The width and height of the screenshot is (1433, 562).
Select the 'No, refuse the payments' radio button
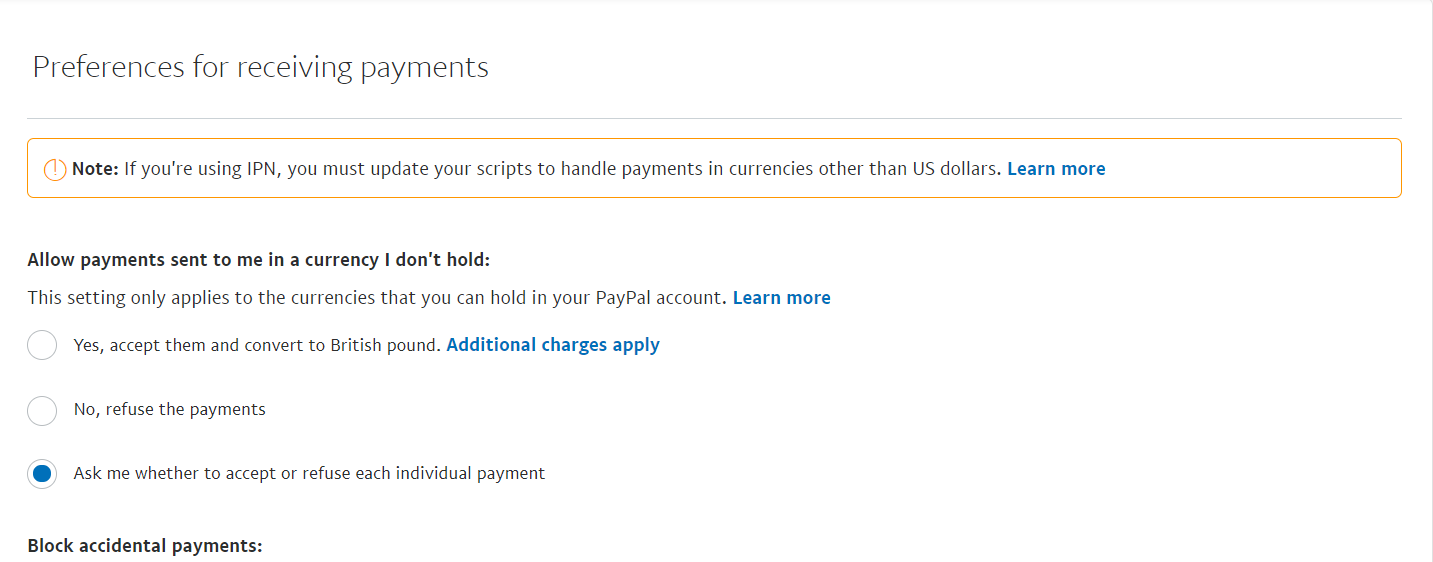click(42, 410)
